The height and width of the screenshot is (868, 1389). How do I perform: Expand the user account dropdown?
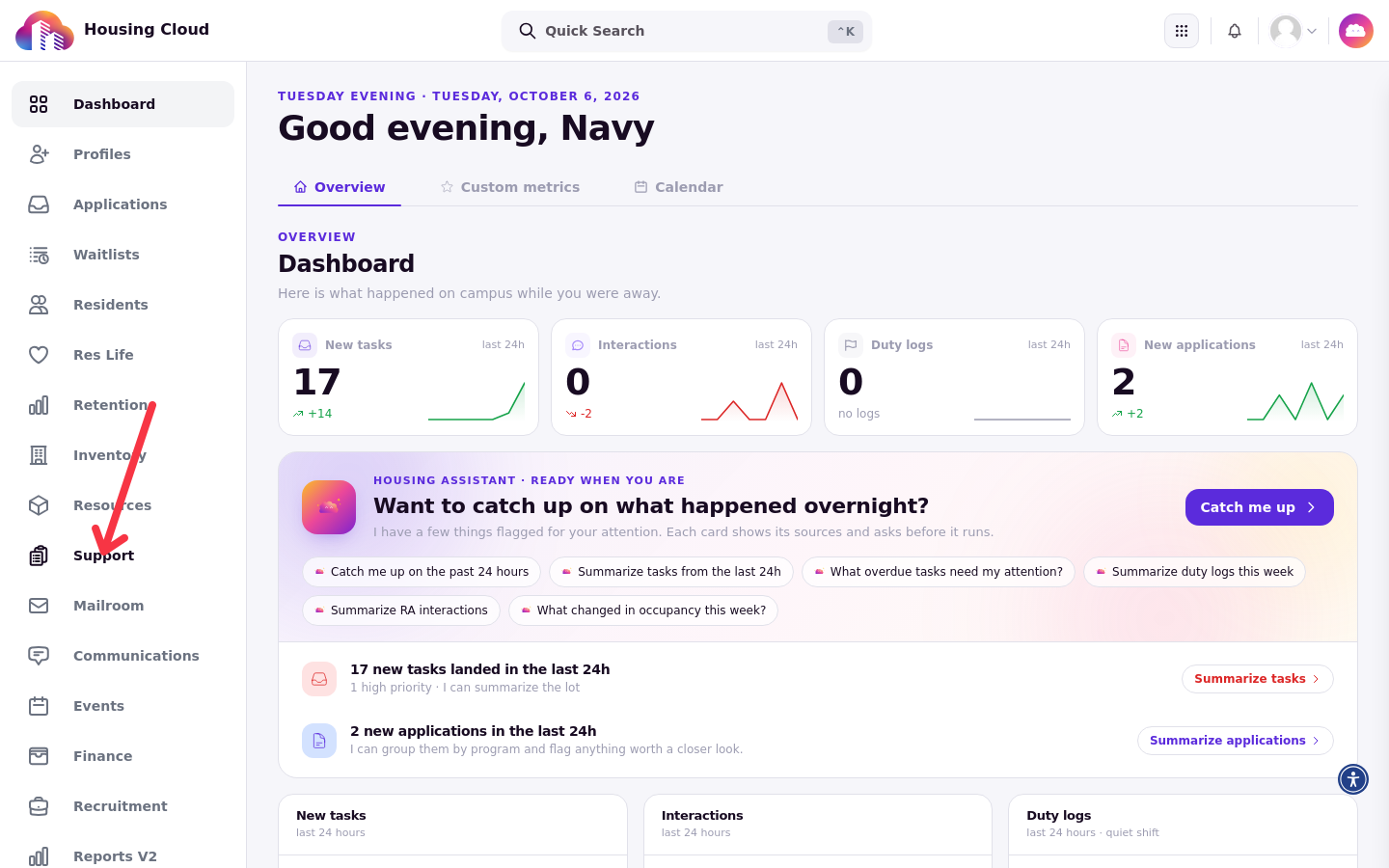pos(1294,31)
